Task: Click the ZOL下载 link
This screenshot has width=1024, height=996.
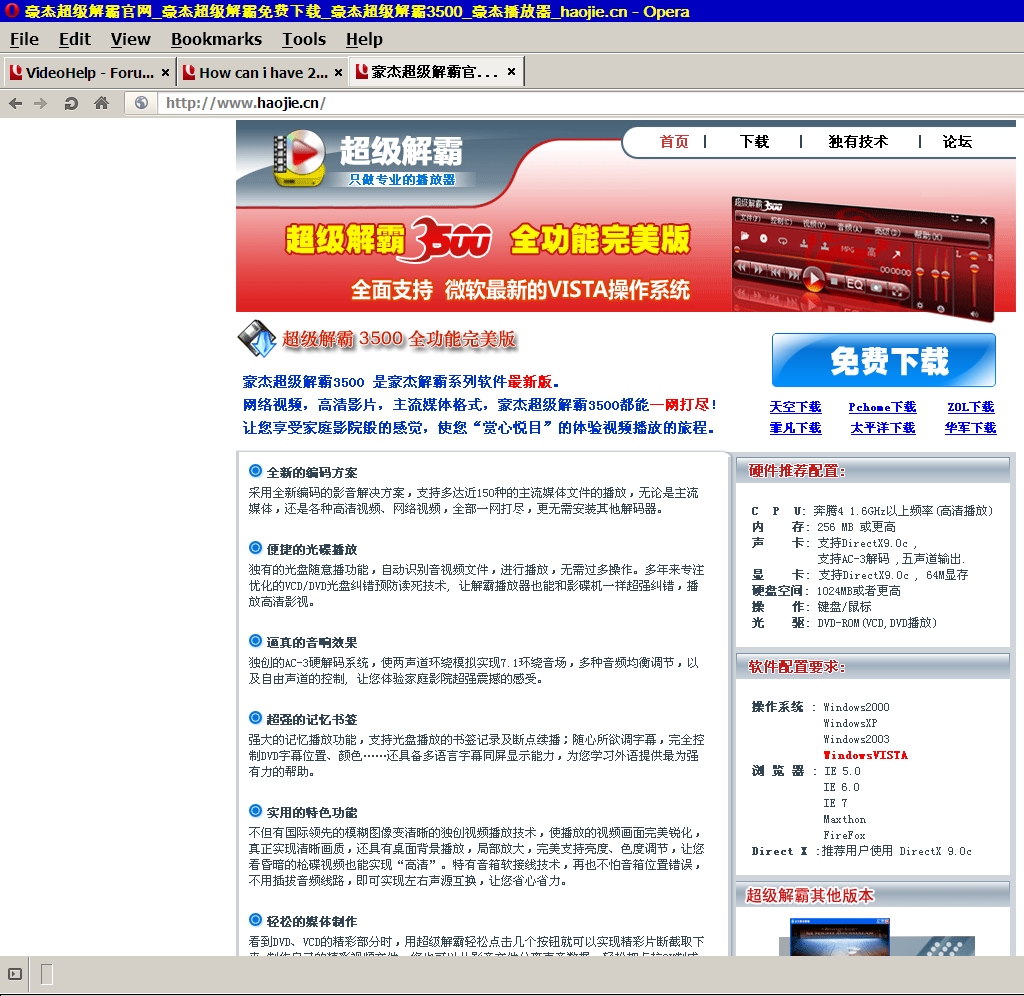Action: click(970, 407)
